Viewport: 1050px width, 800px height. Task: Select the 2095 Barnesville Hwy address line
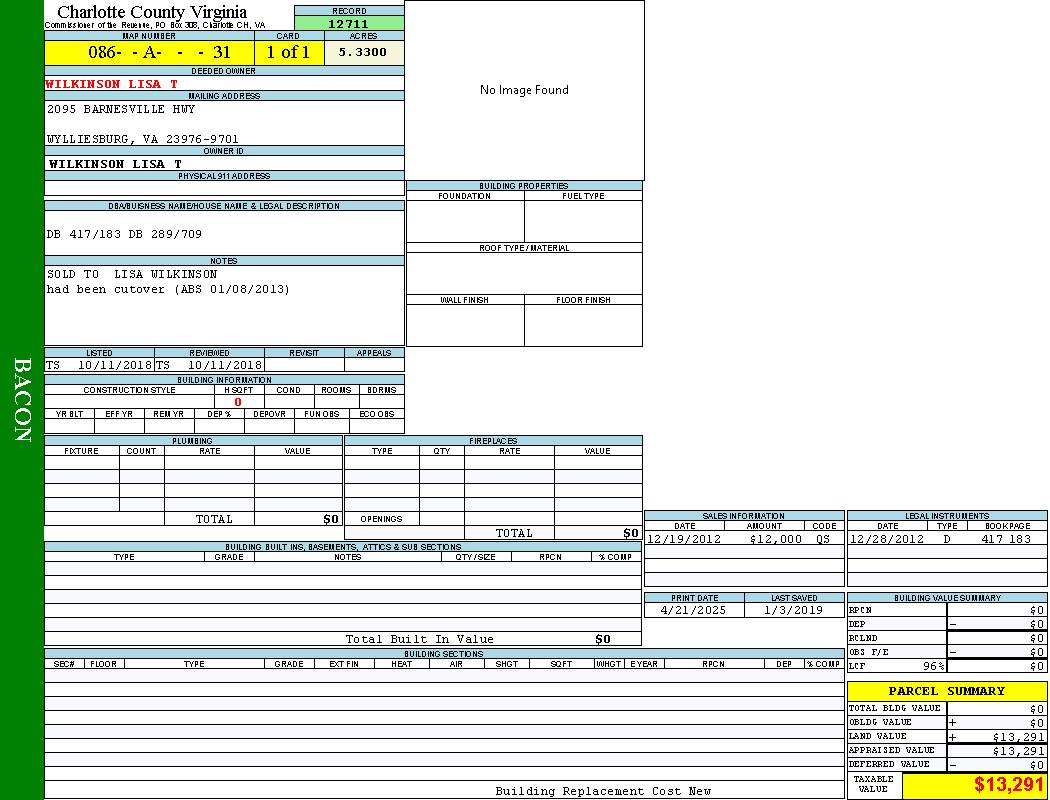coord(121,109)
